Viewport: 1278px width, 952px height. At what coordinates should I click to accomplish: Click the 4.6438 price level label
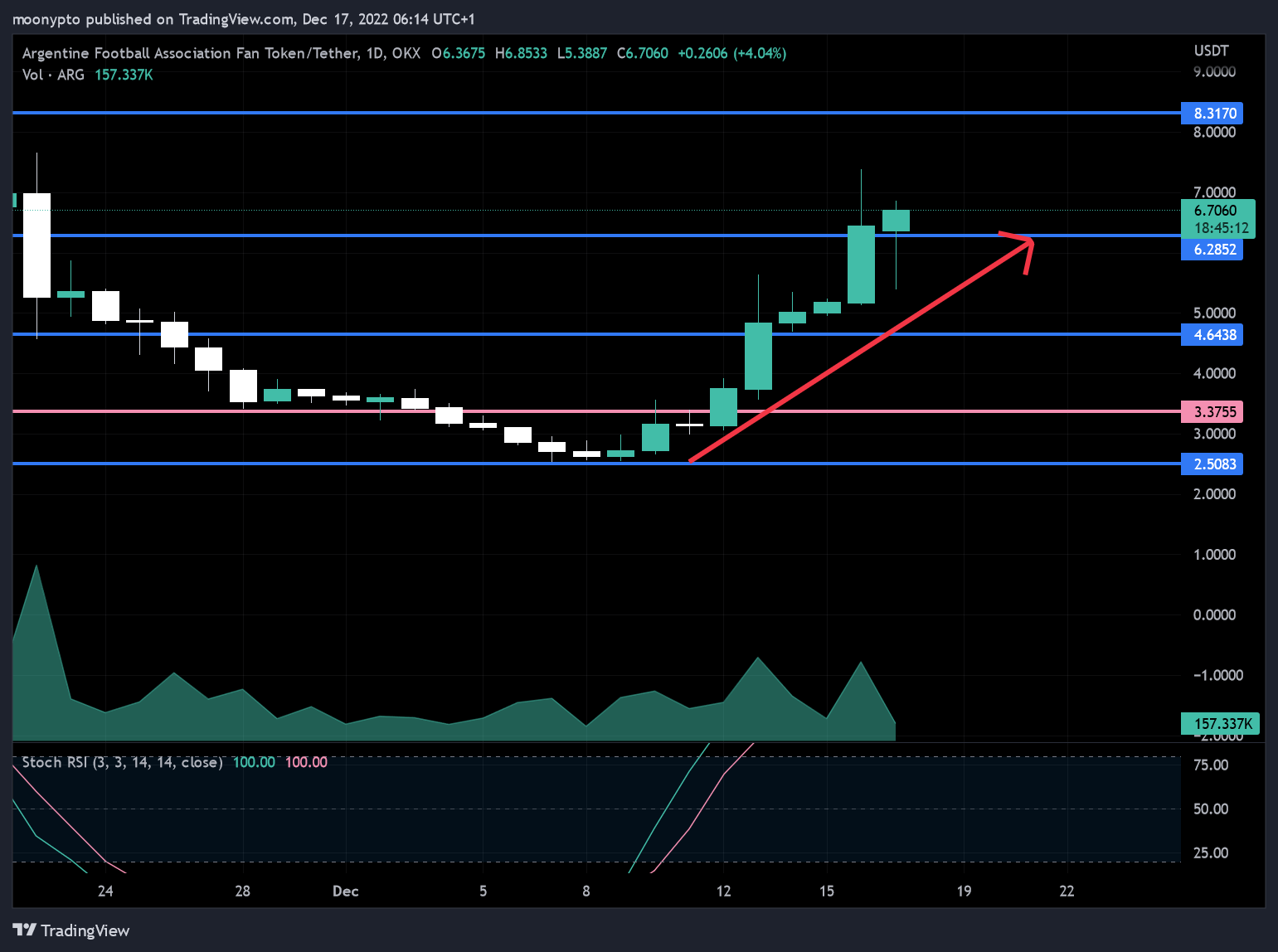pos(1212,335)
